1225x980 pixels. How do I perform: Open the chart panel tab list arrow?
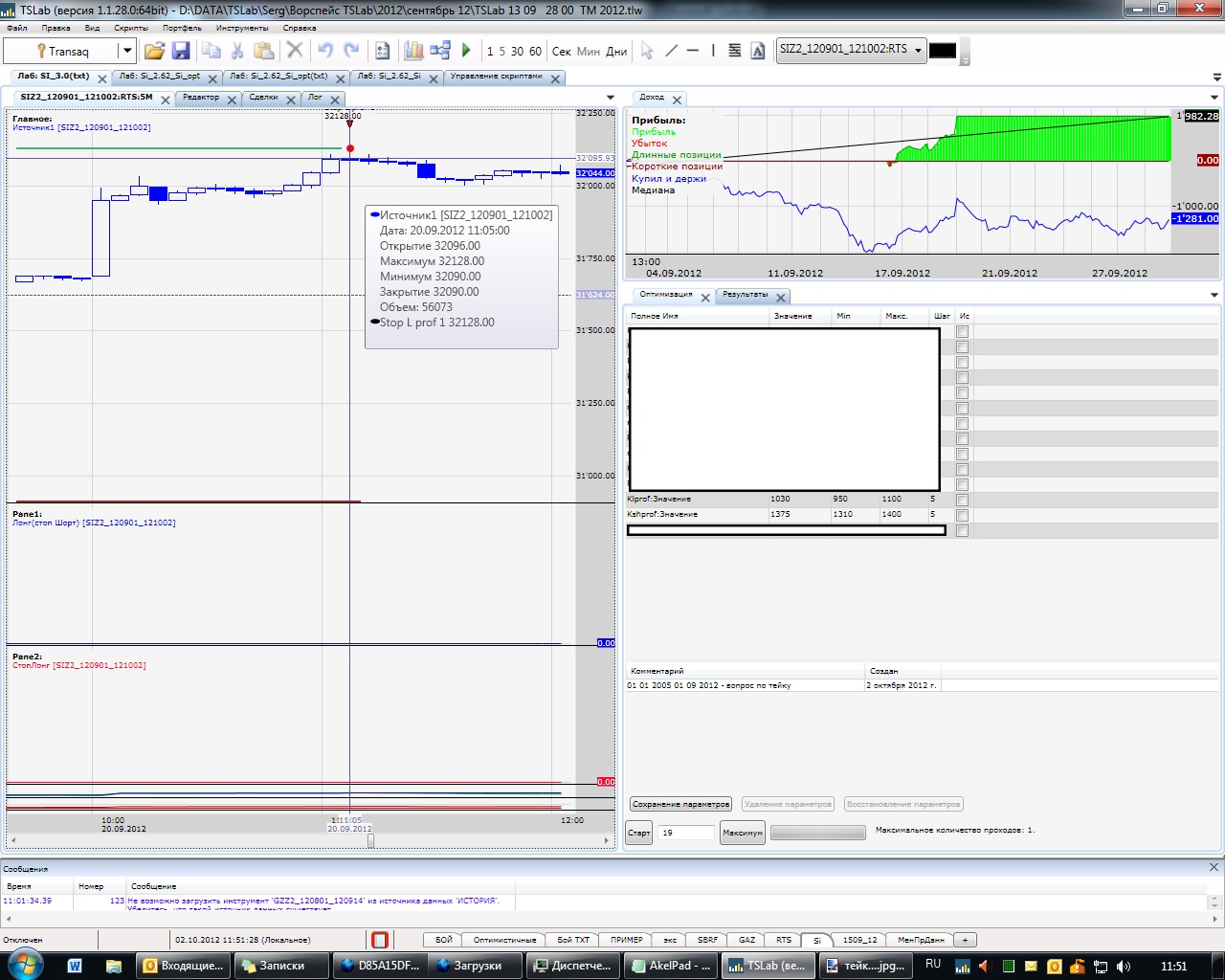tap(611, 98)
